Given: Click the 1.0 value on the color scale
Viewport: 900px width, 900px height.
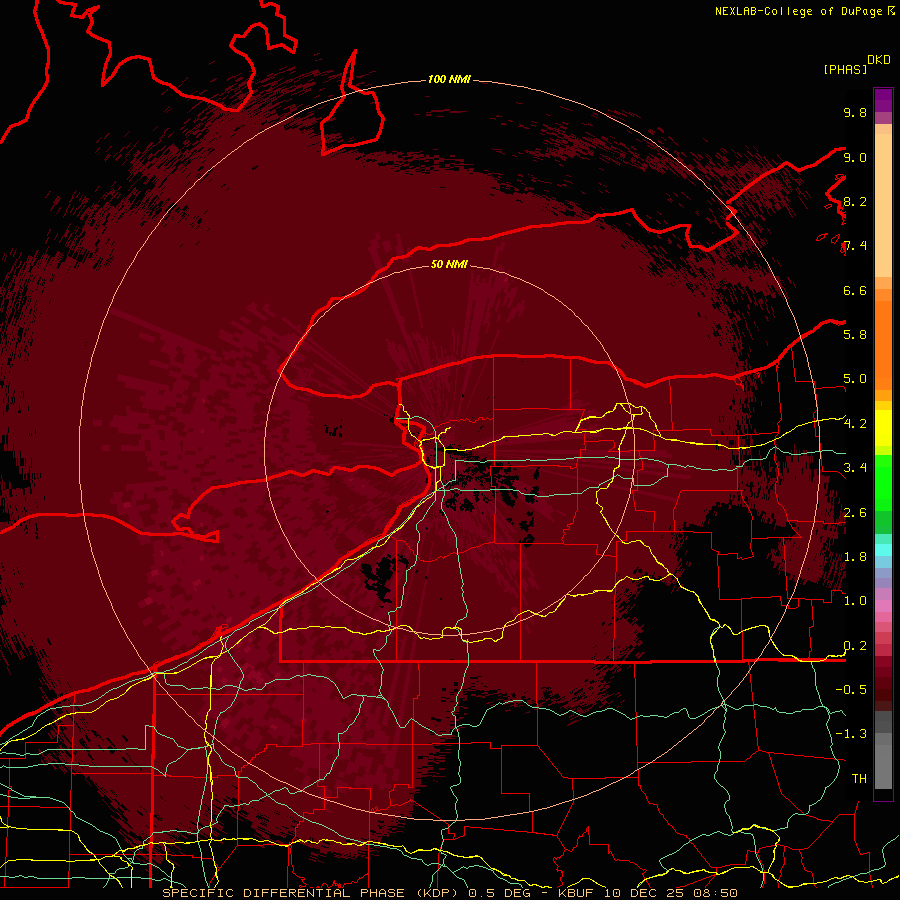Looking at the screenshot, I should [855, 601].
